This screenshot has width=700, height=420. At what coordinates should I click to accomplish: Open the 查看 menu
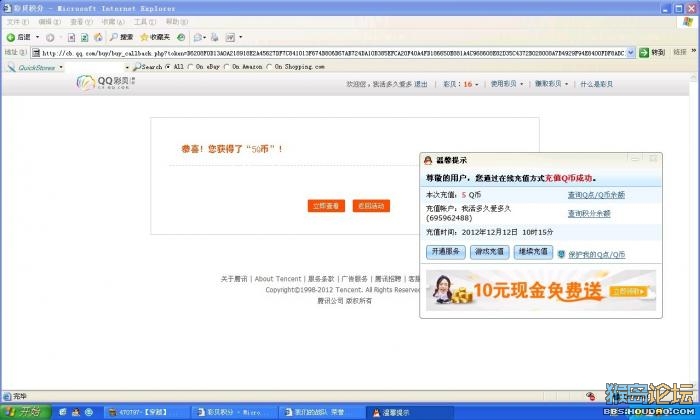(x=81, y=21)
